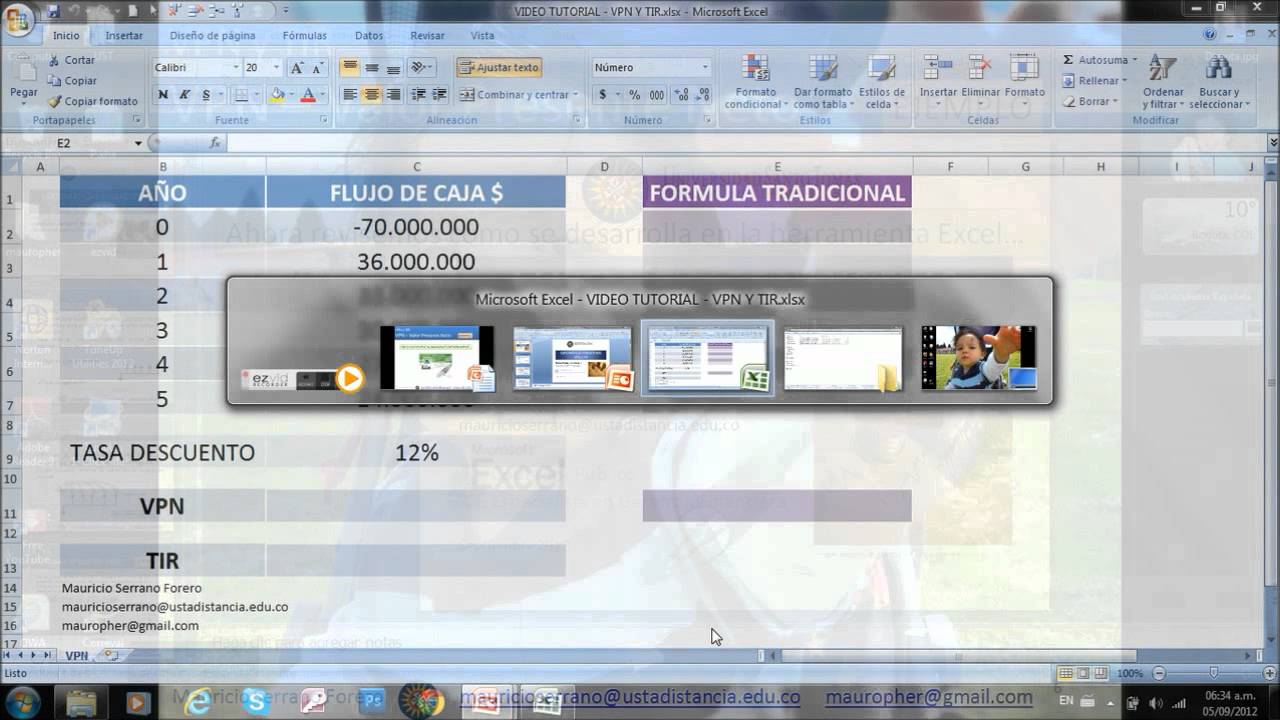Toggle top vertical alignment
1280x720 pixels.
(350, 68)
